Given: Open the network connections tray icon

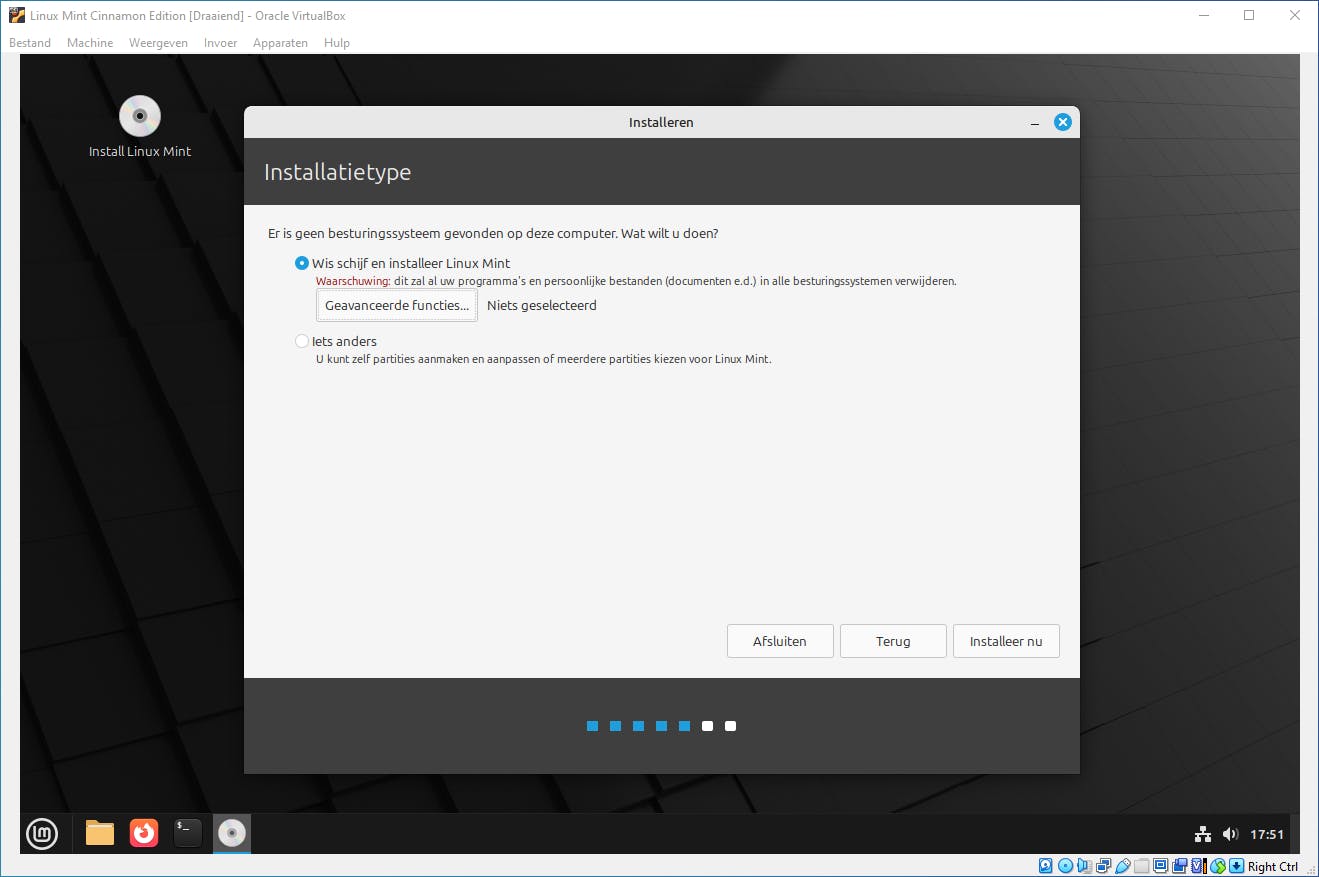Looking at the screenshot, I should pyautogui.click(x=1203, y=834).
